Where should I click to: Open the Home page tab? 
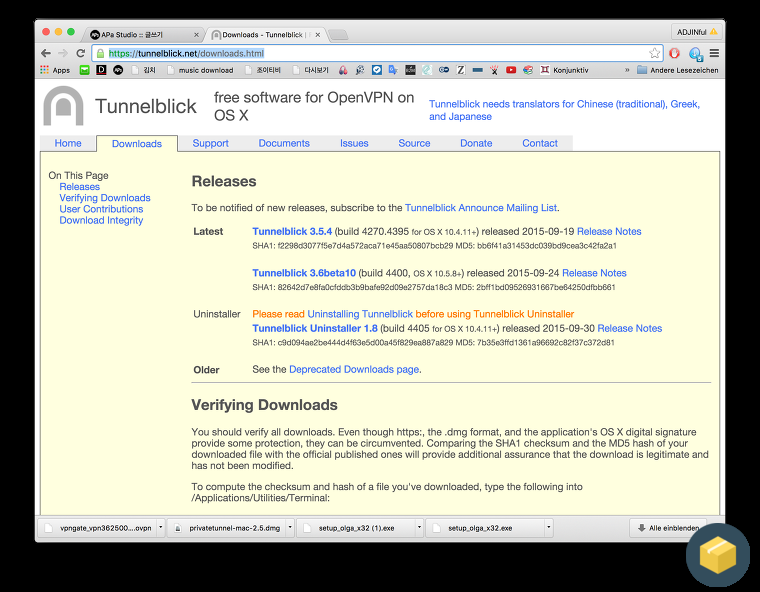(x=68, y=143)
